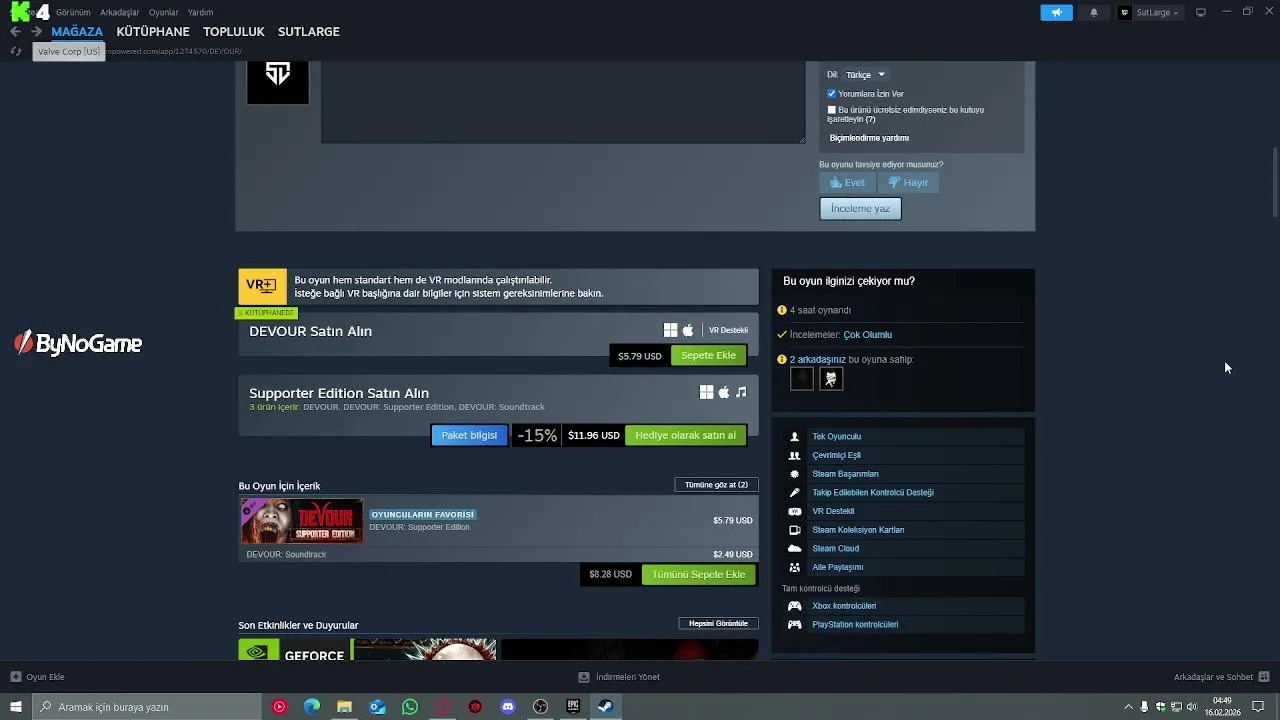Viewport: 1280px width, 720px height.
Task: Open the Aile Paylaşımı feature icon
Action: click(795, 568)
